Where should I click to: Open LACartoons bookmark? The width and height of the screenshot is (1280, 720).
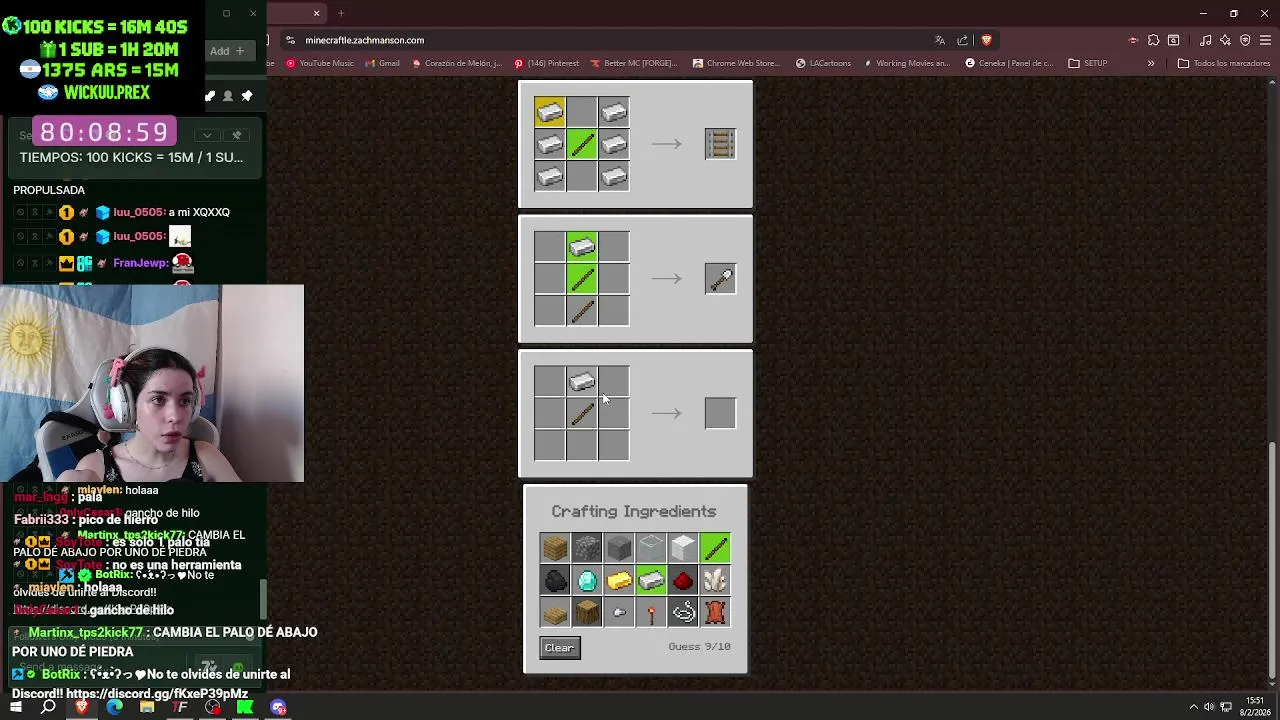pyautogui.click(x=824, y=63)
